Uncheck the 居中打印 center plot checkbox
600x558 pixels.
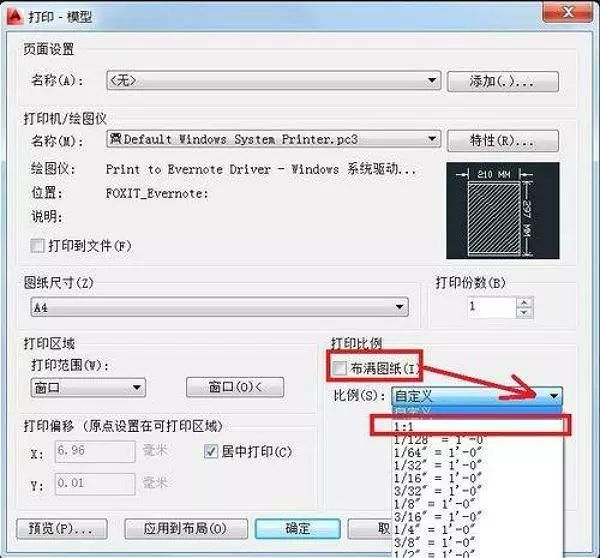pyautogui.click(x=211, y=452)
